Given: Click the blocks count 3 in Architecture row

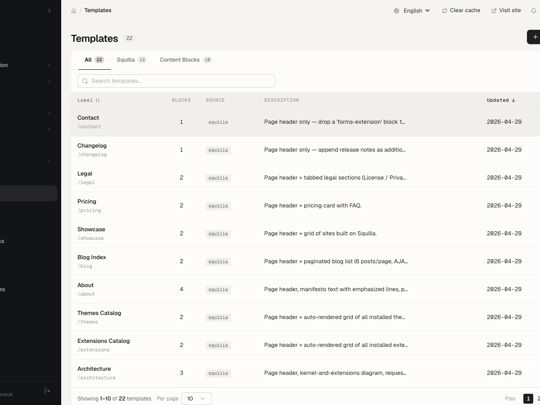Looking at the screenshot, I should point(181,373).
